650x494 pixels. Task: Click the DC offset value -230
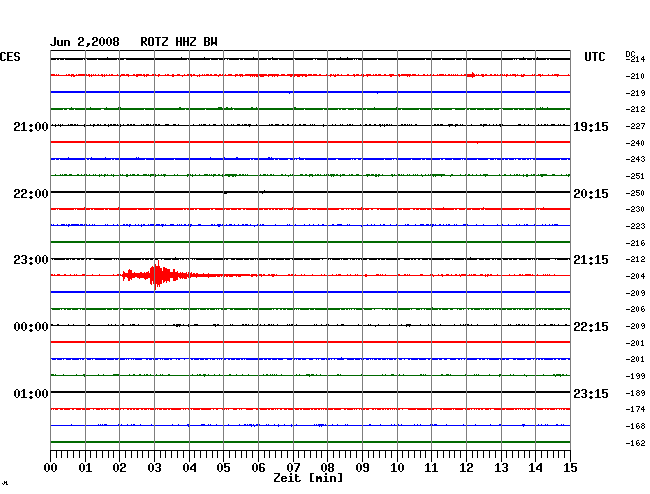coord(635,209)
